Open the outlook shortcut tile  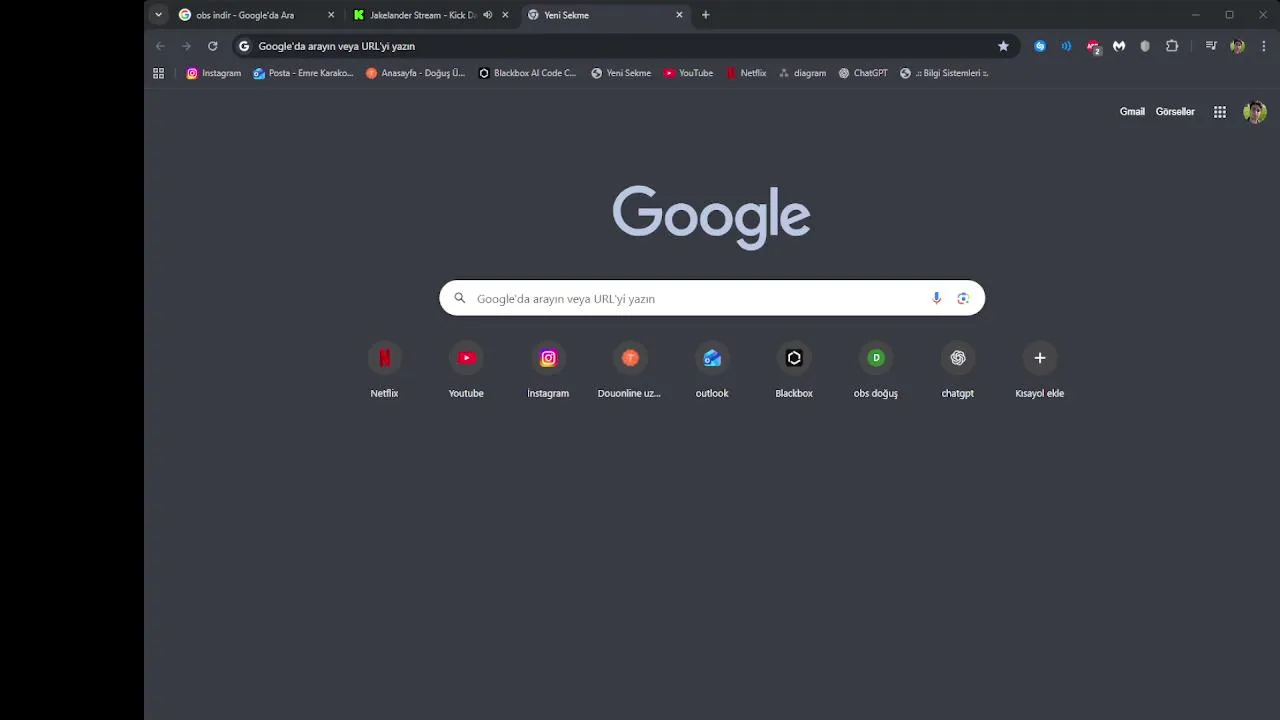click(x=712, y=371)
